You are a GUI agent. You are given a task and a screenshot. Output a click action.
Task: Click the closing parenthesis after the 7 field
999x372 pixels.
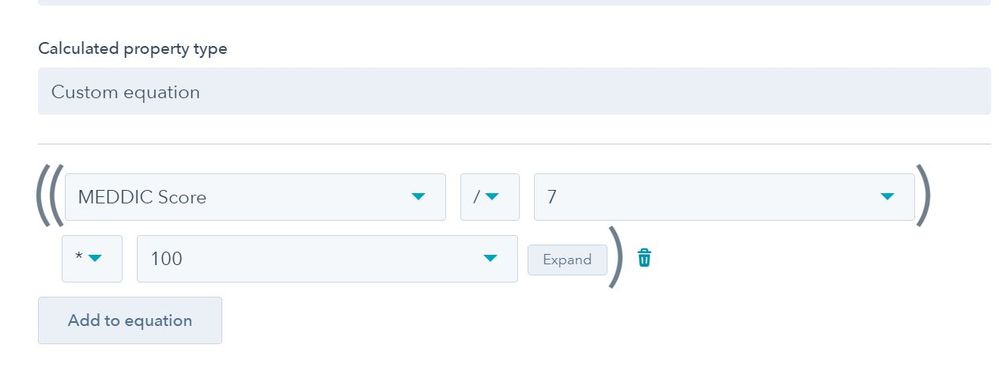coord(924,196)
